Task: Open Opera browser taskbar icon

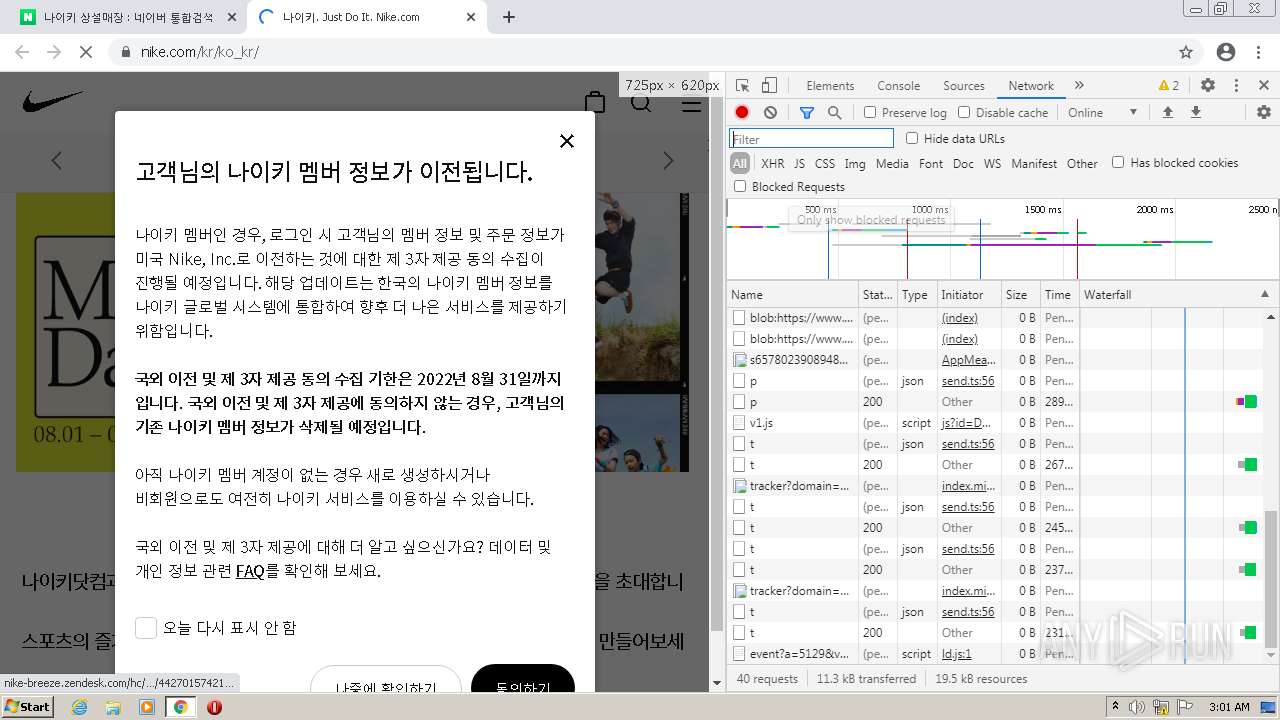Action: coord(214,707)
